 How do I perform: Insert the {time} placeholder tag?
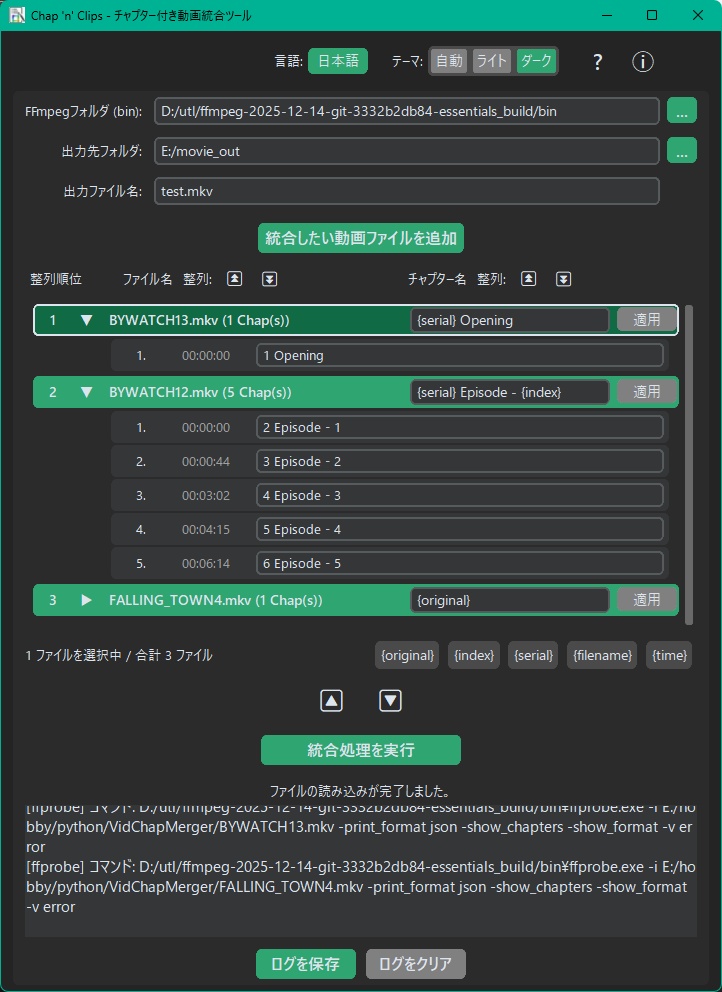669,655
